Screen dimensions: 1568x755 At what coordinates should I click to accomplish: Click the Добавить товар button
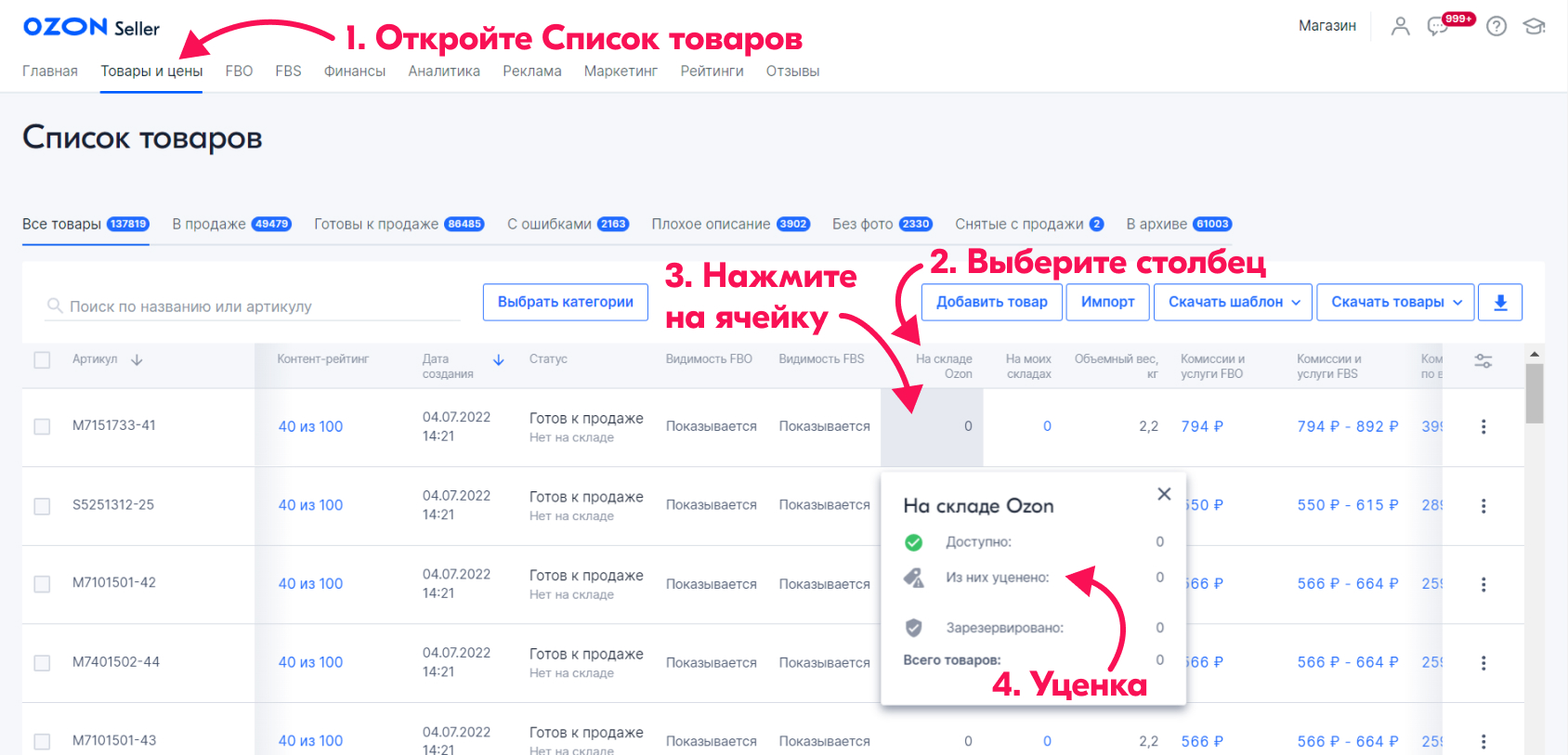pyautogui.click(x=991, y=303)
